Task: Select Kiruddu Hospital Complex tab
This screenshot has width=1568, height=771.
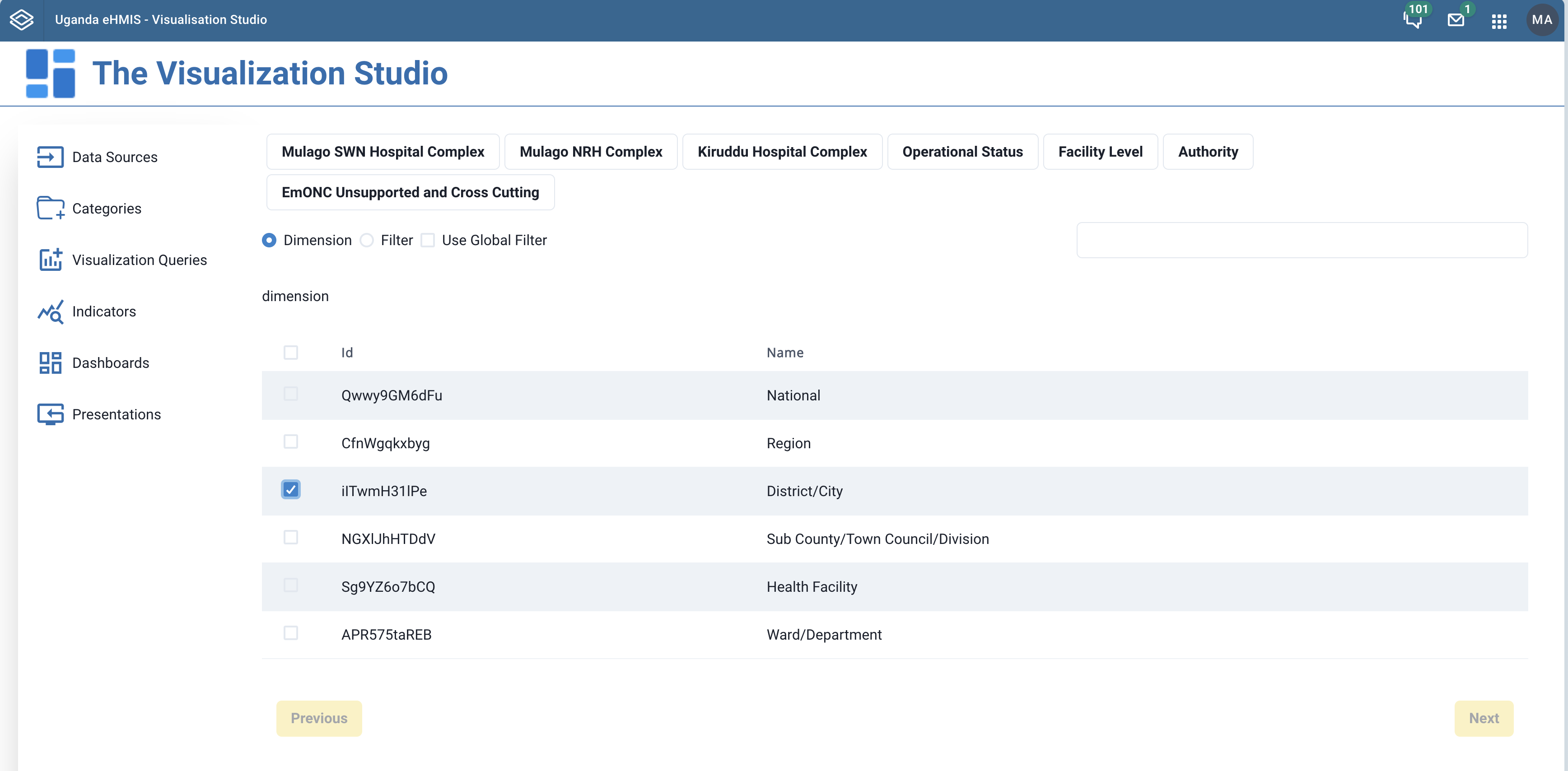Action: pyautogui.click(x=782, y=152)
